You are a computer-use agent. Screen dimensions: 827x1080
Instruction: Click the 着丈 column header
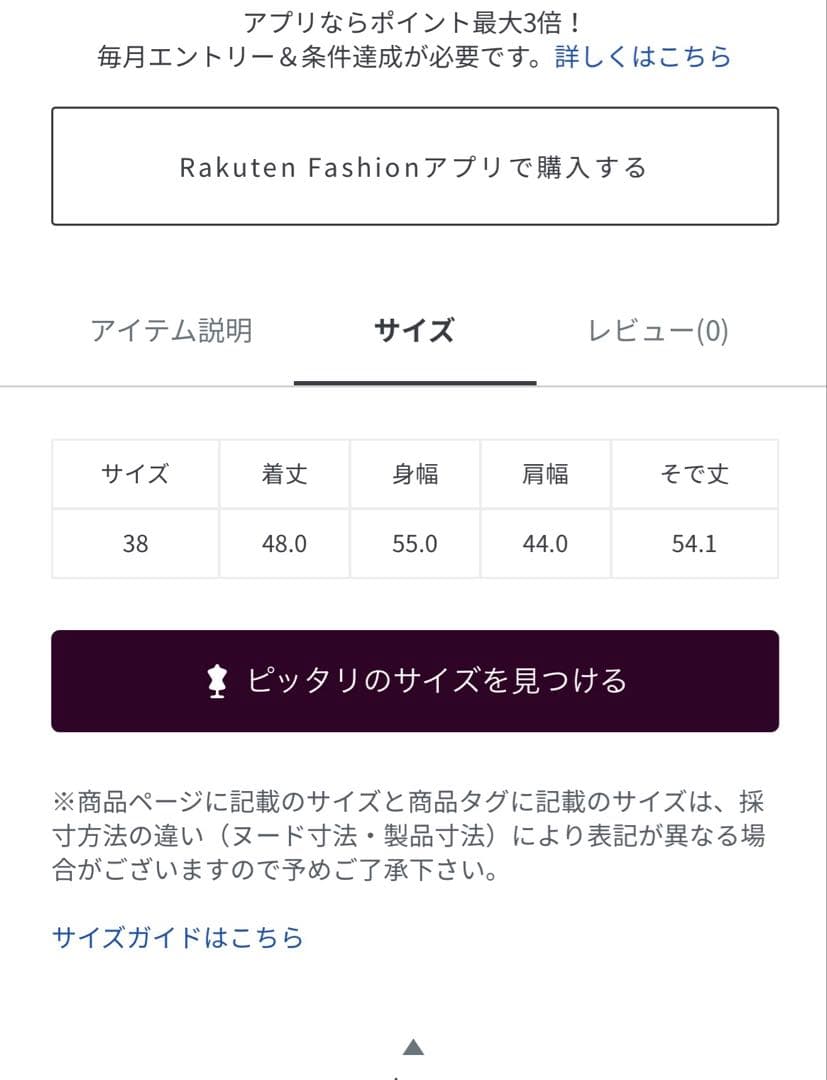pos(283,475)
